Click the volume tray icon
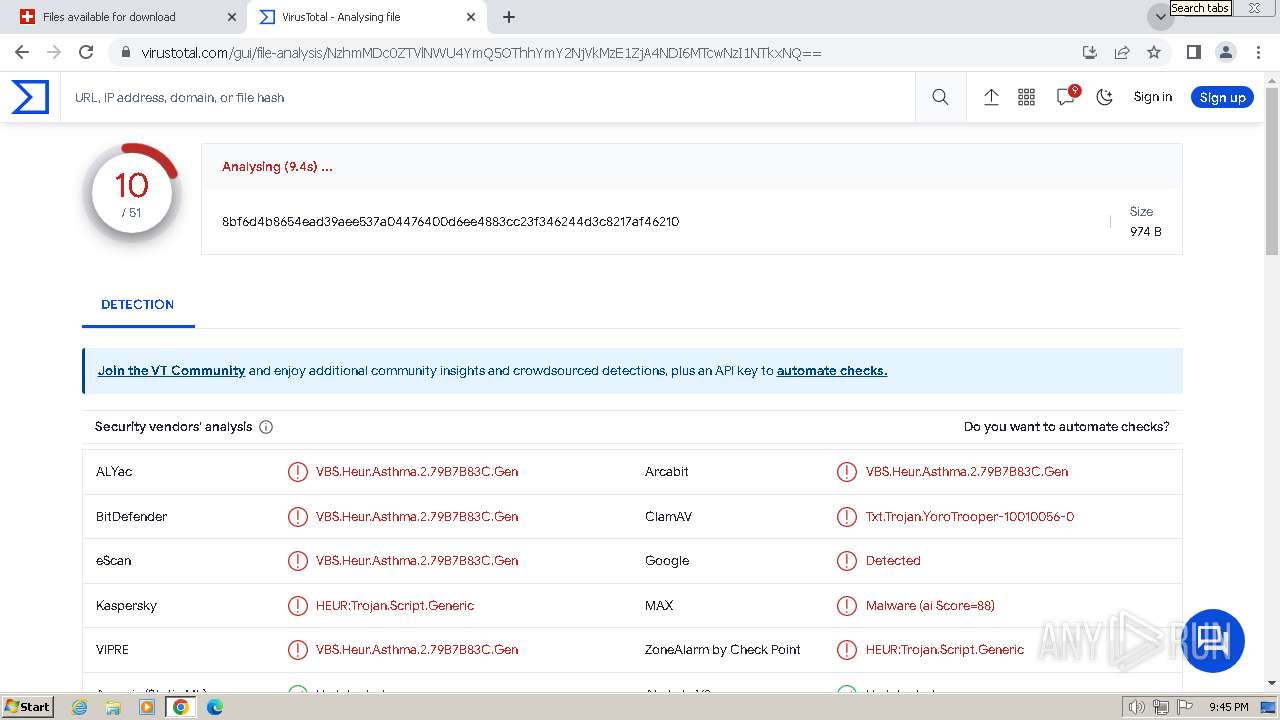The width and height of the screenshot is (1280, 720). [1137, 707]
